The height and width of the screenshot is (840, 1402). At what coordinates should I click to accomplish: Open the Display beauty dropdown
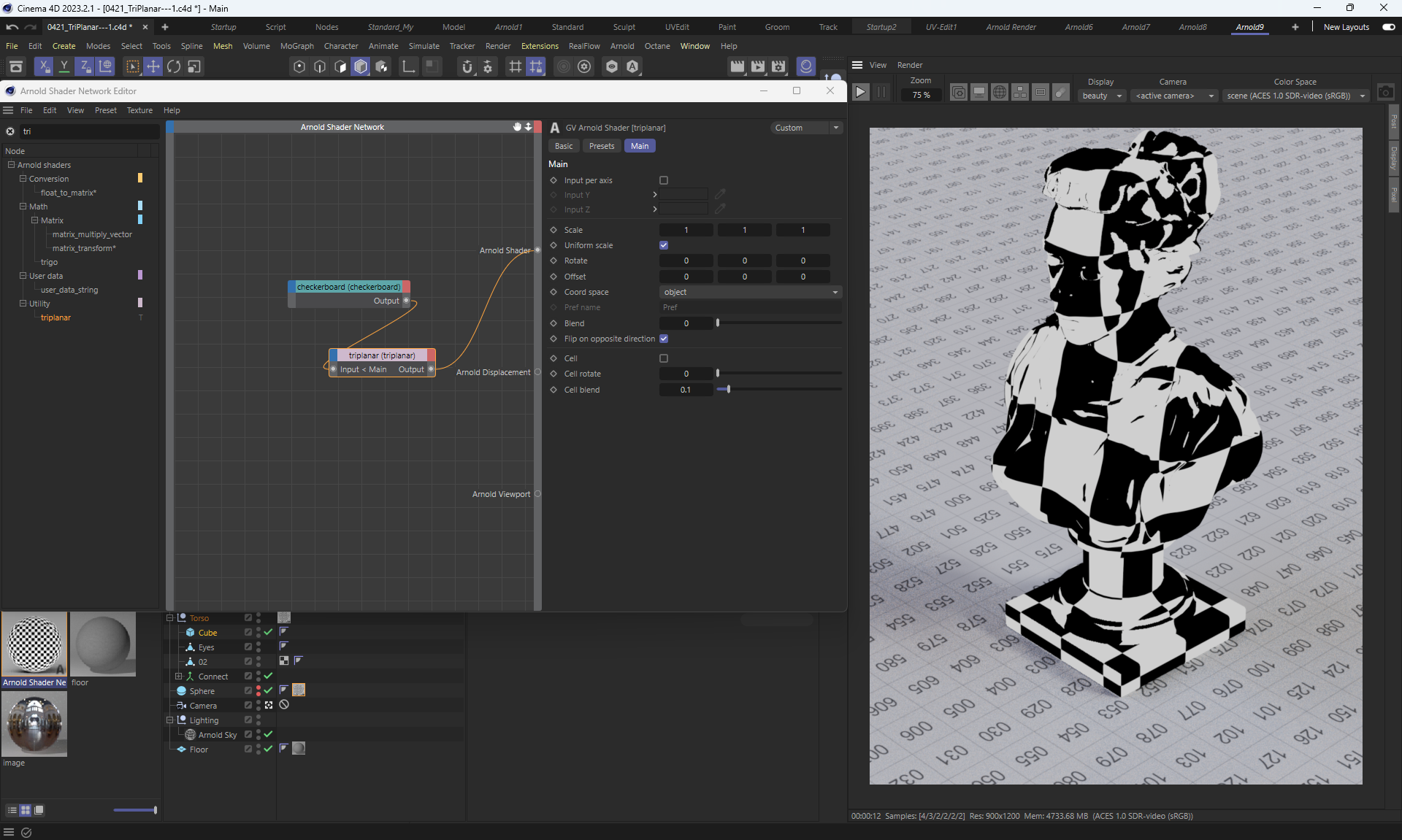tap(1101, 96)
